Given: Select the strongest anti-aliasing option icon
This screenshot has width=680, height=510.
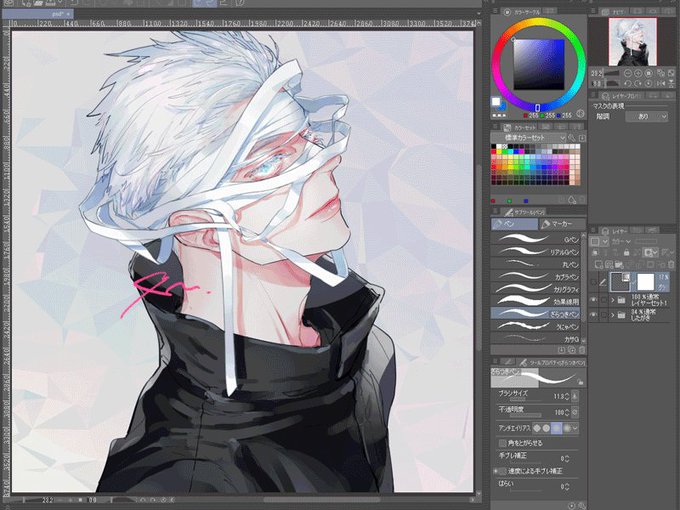Looking at the screenshot, I should coord(566,428).
